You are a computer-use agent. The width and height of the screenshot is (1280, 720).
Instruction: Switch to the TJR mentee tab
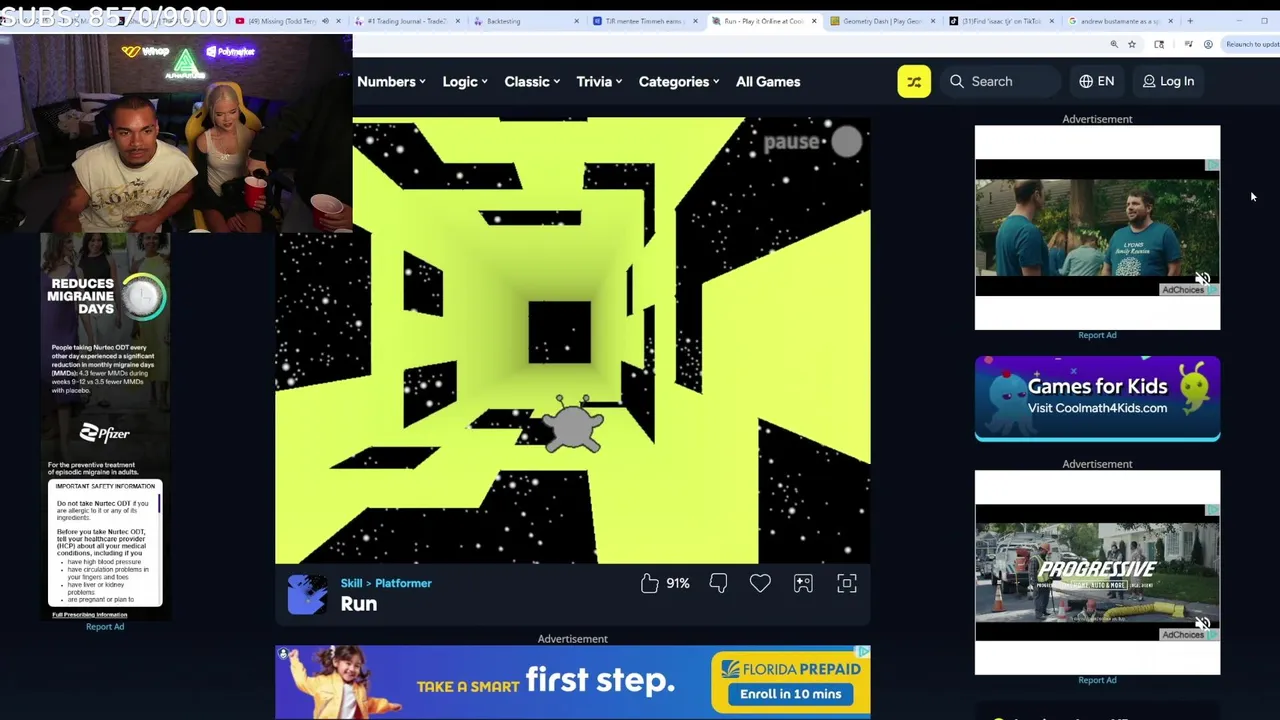(x=645, y=21)
